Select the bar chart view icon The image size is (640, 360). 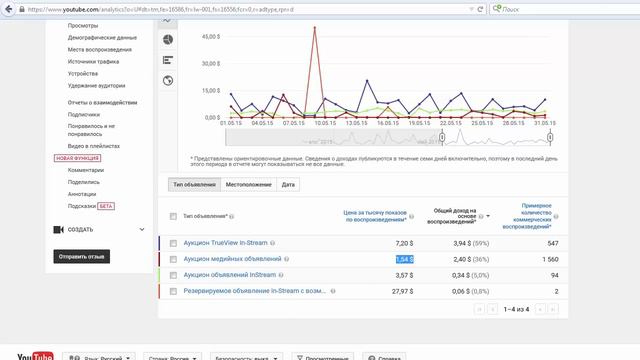tap(168, 60)
